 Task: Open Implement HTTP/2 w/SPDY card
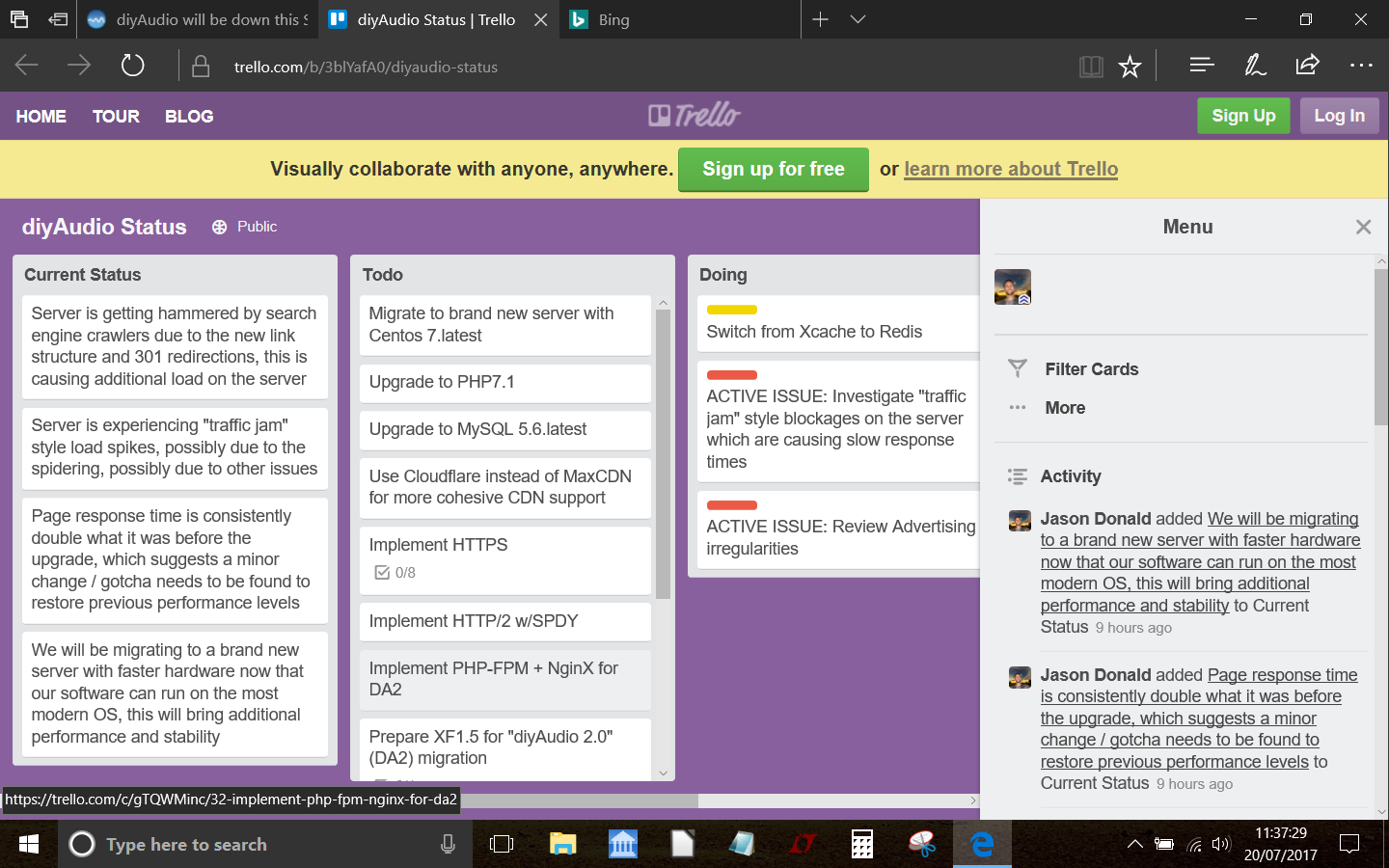[x=505, y=622]
